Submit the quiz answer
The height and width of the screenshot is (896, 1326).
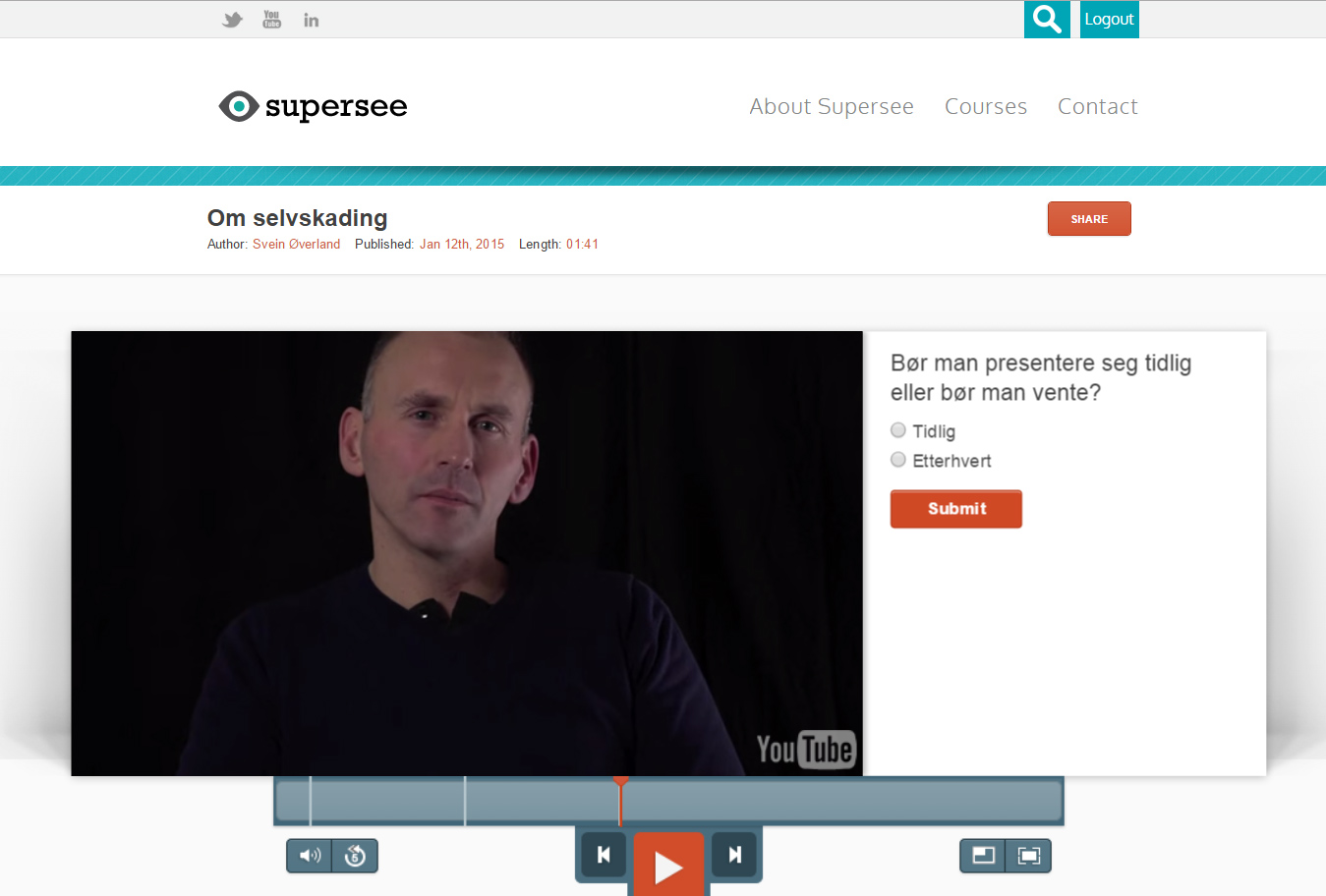point(956,509)
